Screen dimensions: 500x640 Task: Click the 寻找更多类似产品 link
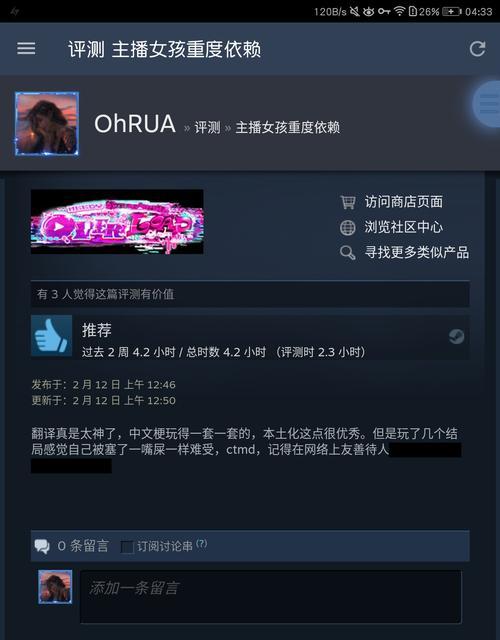416,252
